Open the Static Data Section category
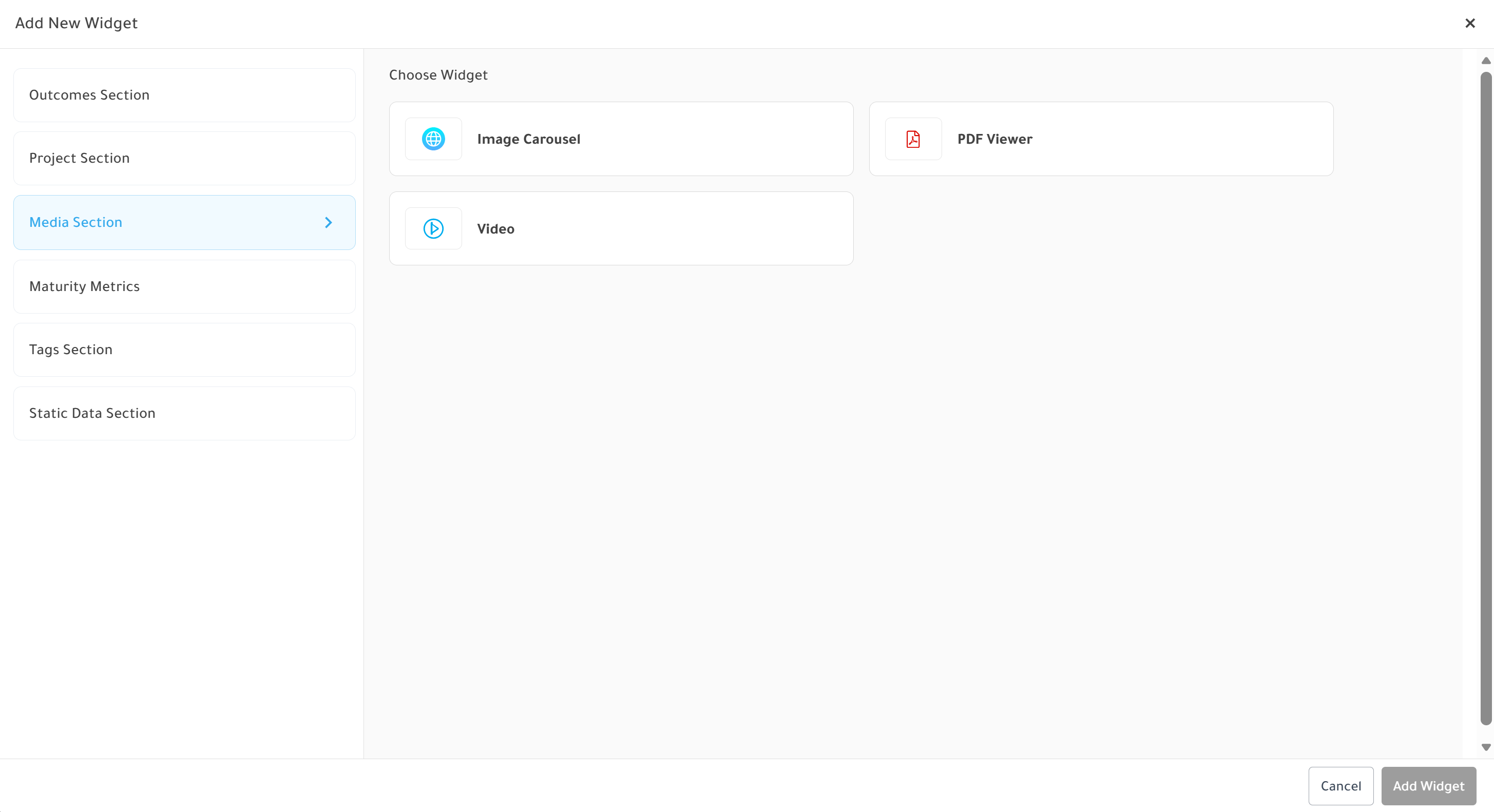This screenshot has width=1494, height=812. [x=184, y=414]
